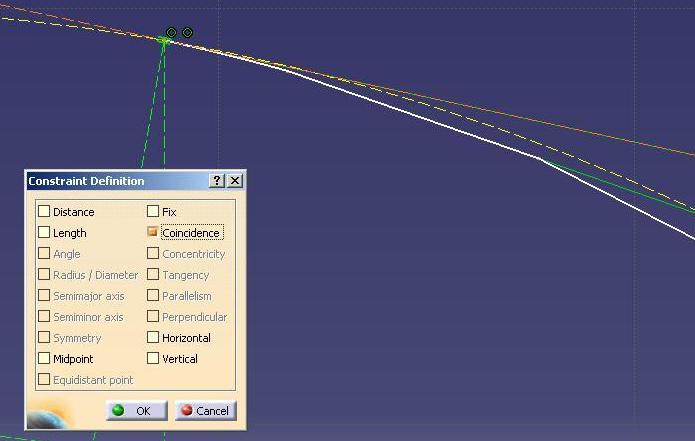Uncheck the Coincidence checkbox
The height and width of the screenshot is (441, 695).
153,232
